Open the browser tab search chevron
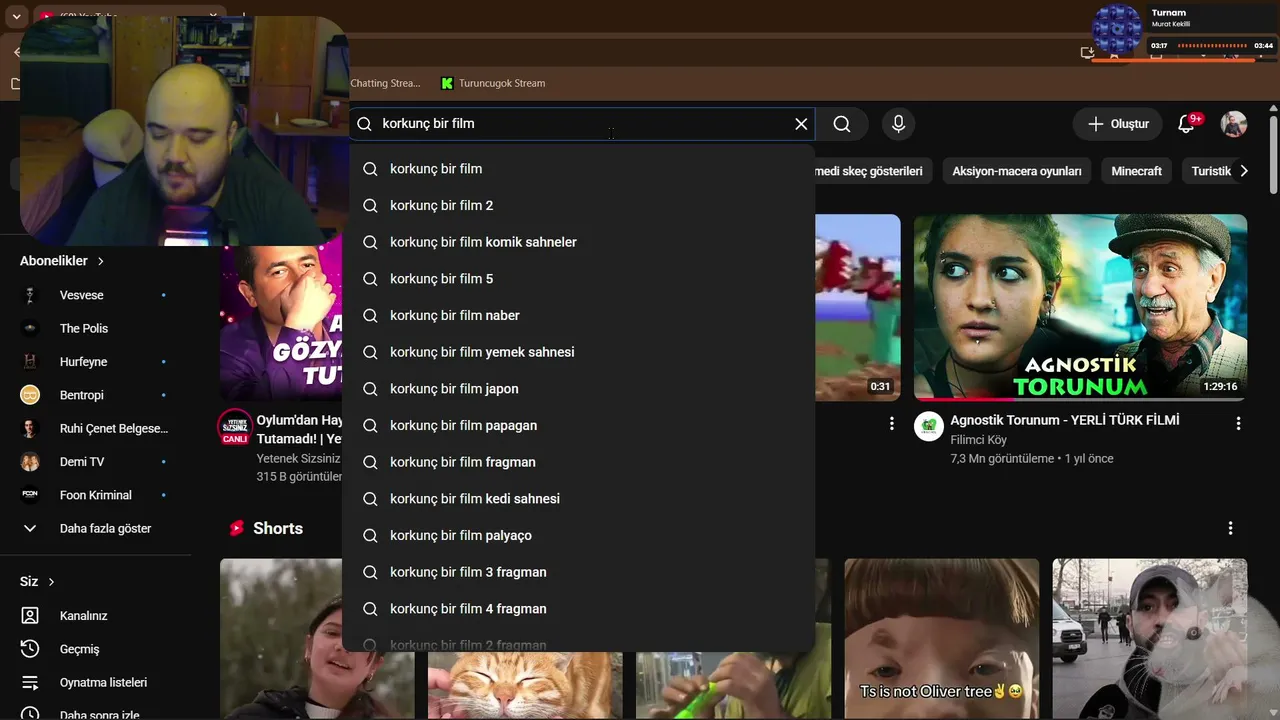This screenshot has width=1280, height=720. click(16, 17)
